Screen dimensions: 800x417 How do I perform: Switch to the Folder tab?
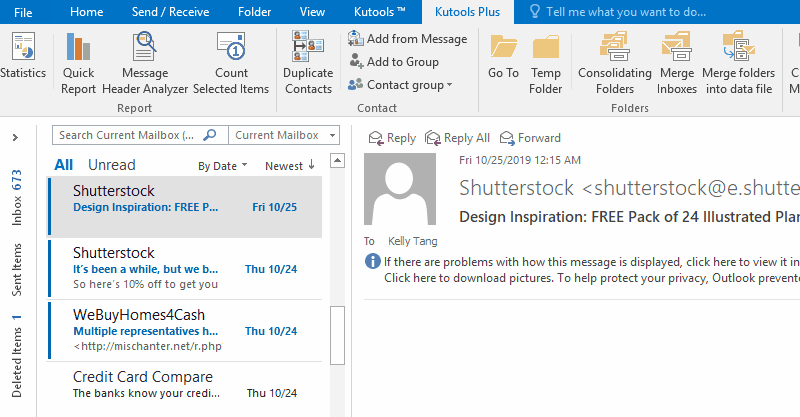pos(254,12)
